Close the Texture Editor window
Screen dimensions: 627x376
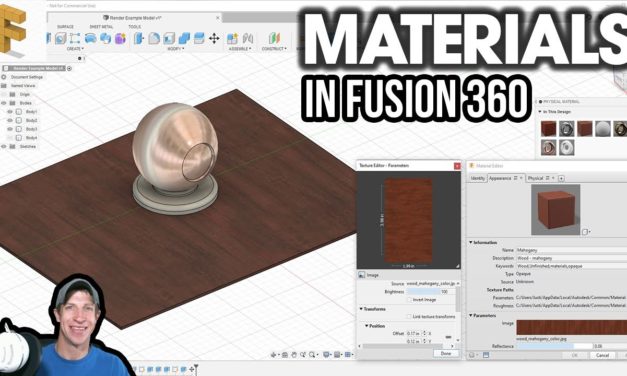click(x=457, y=166)
